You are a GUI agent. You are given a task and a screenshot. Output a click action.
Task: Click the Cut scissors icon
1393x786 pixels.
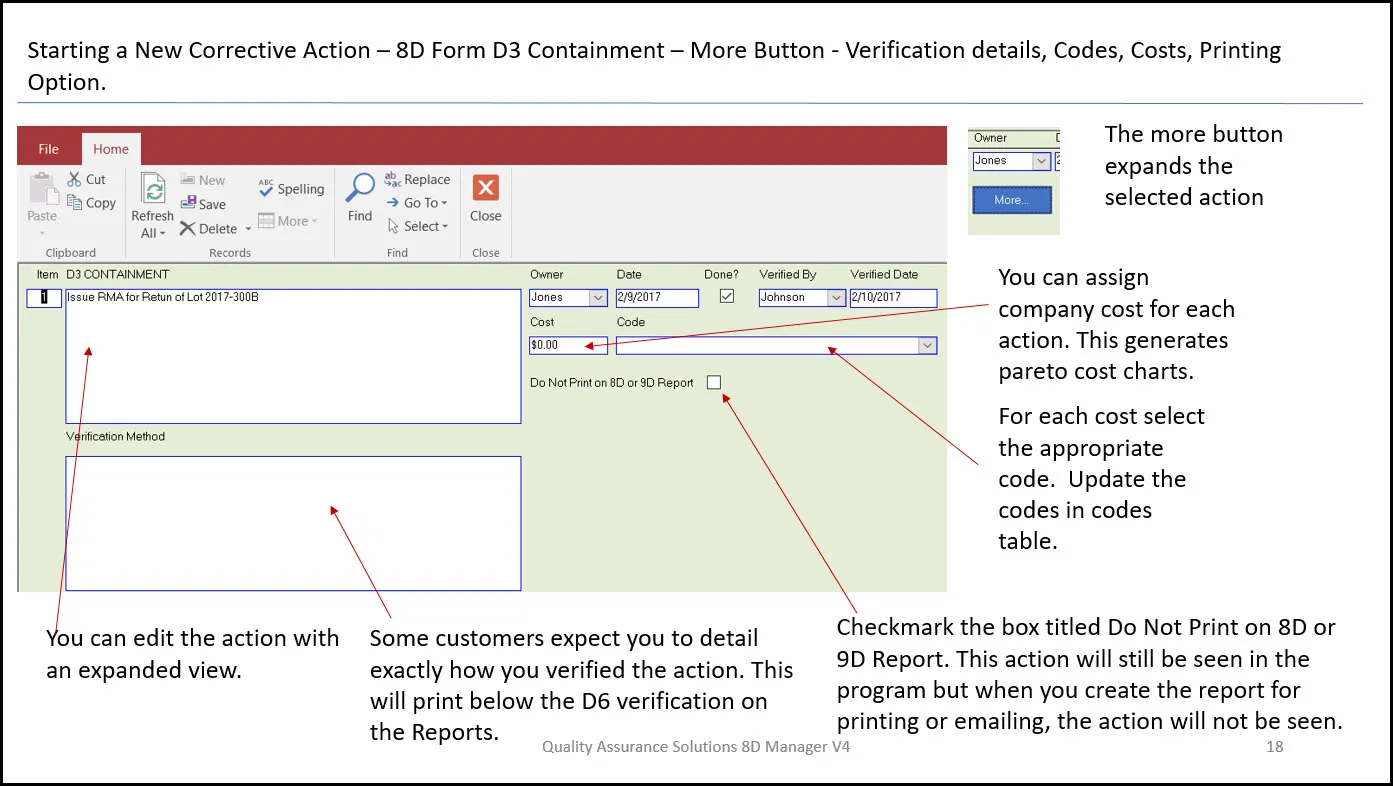pyautogui.click(x=75, y=180)
